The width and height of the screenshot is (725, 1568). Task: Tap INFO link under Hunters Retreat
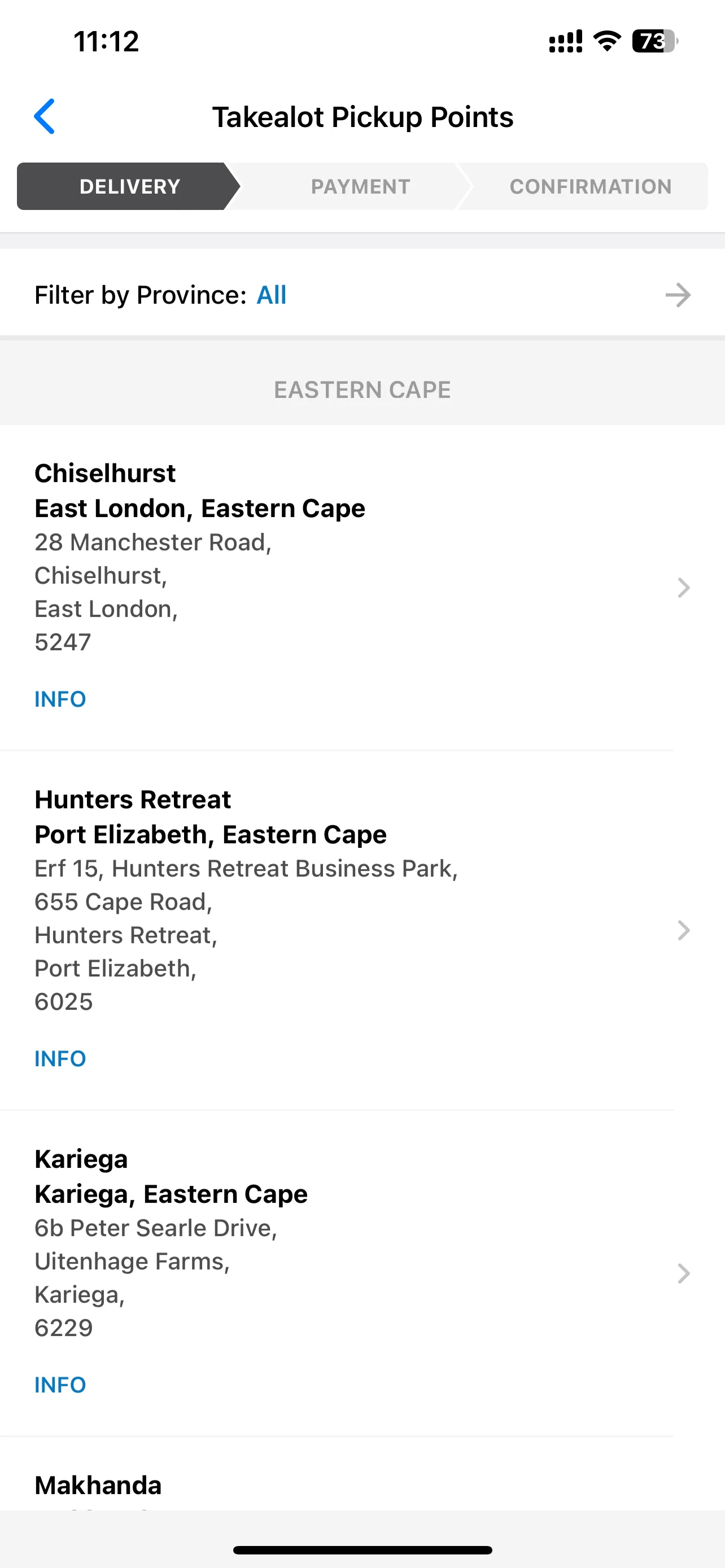coord(60,1059)
